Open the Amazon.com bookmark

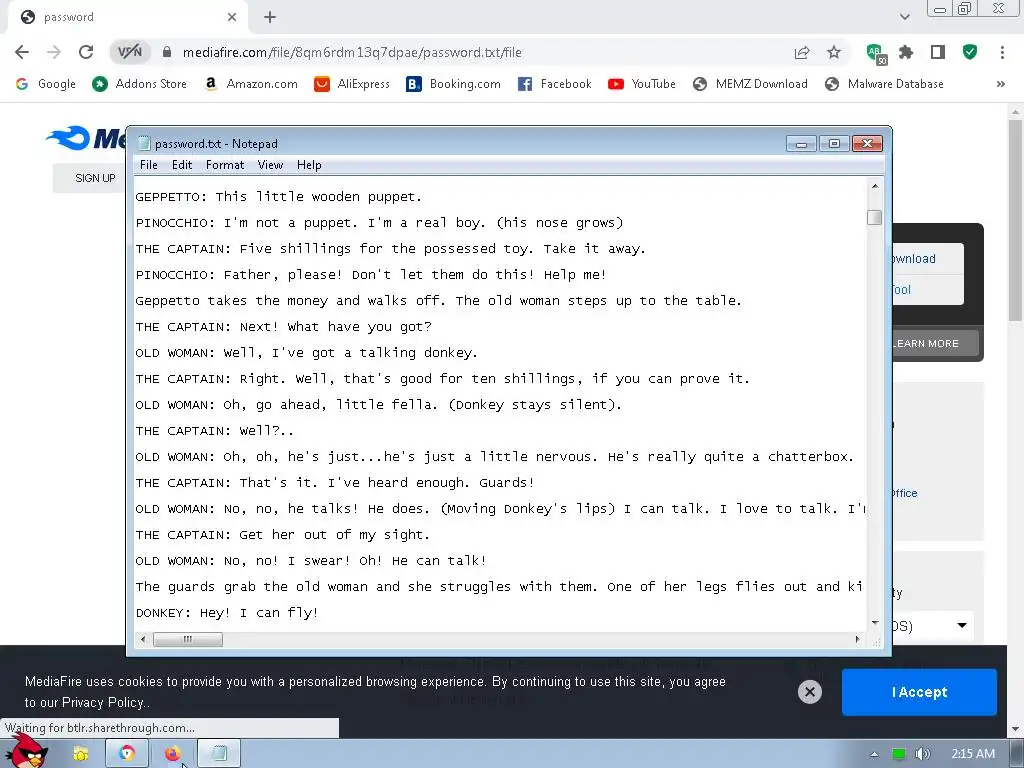250,84
